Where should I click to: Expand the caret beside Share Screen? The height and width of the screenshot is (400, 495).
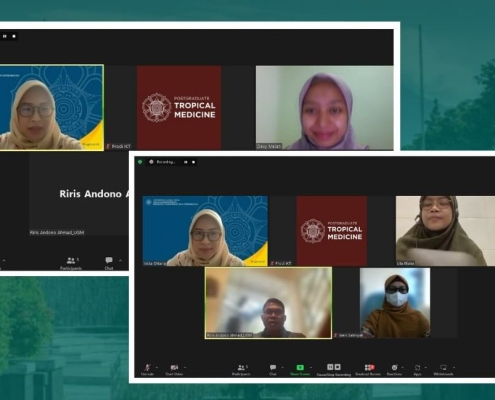tap(311, 367)
